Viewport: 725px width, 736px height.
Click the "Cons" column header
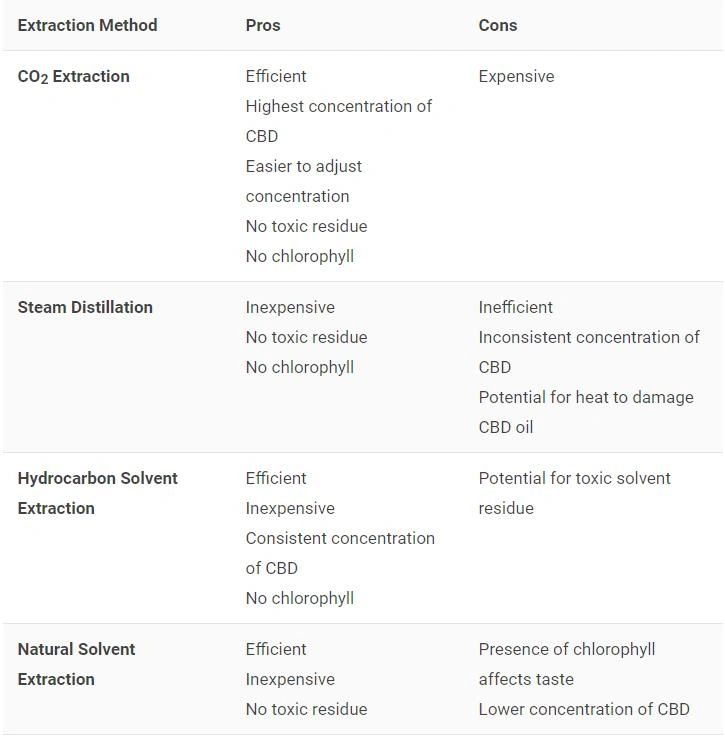point(498,25)
